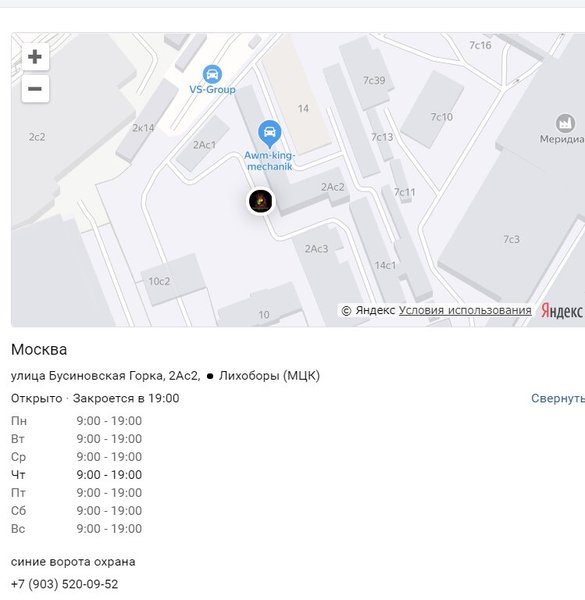Select the Awm-king-mechanik map pin
Viewport: 585px width, 600px height.
[270, 134]
